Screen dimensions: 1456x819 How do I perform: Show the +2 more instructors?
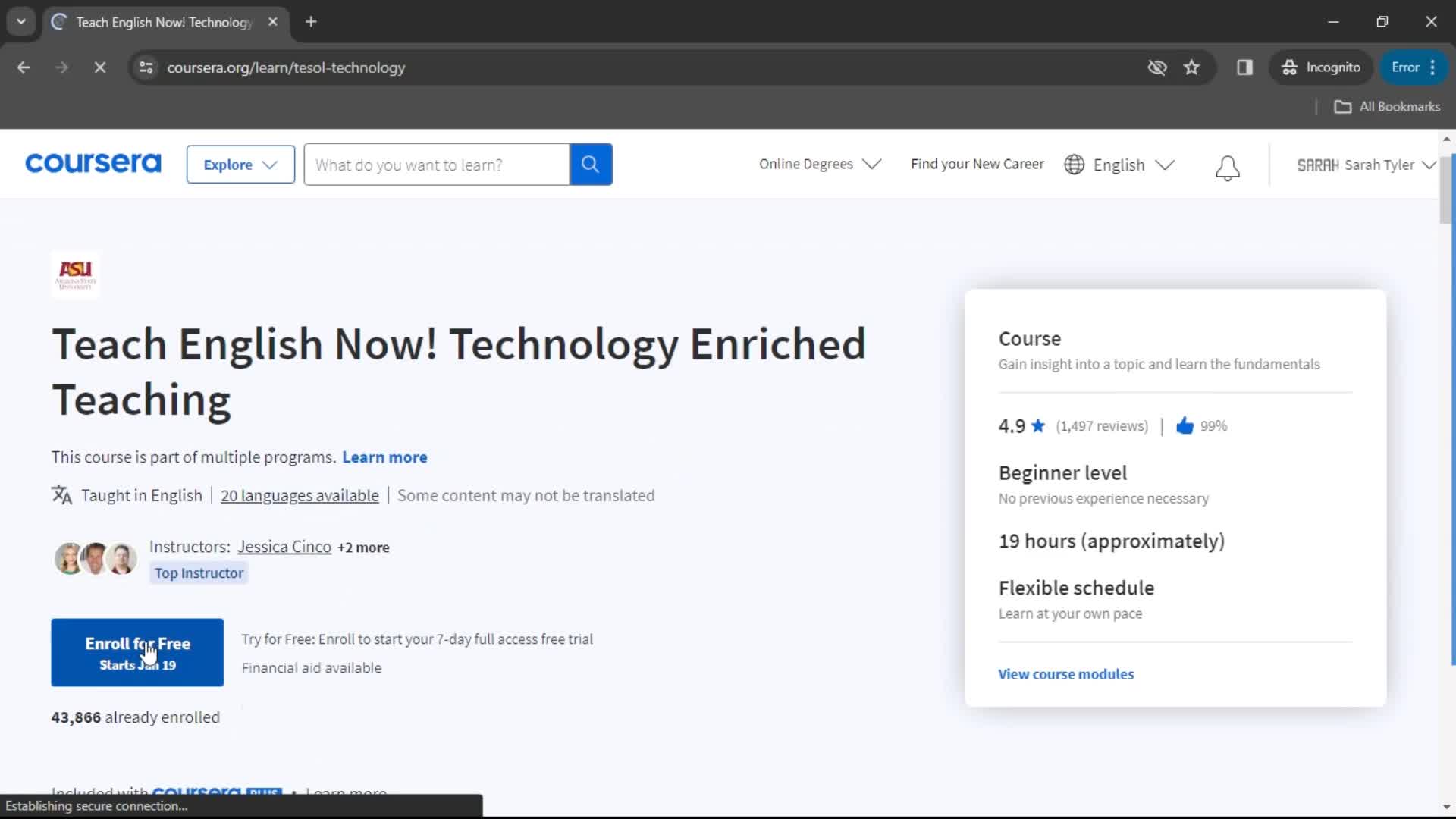coord(363,548)
